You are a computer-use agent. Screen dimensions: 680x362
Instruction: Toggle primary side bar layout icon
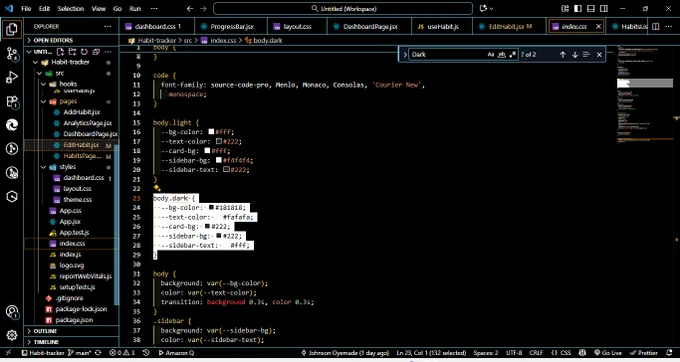coord(578,8)
